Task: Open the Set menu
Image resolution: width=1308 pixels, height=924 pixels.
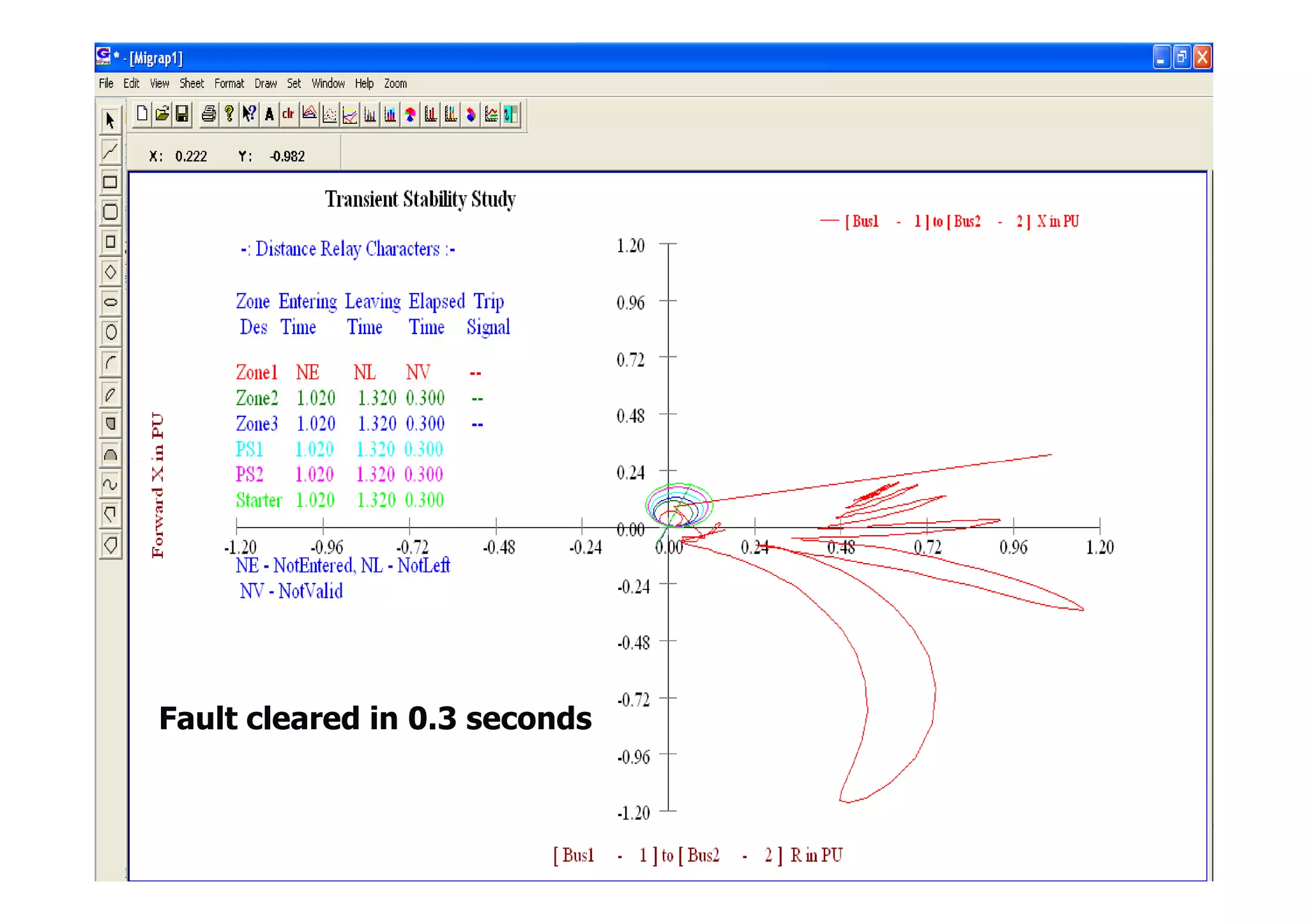Action: pos(294,84)
